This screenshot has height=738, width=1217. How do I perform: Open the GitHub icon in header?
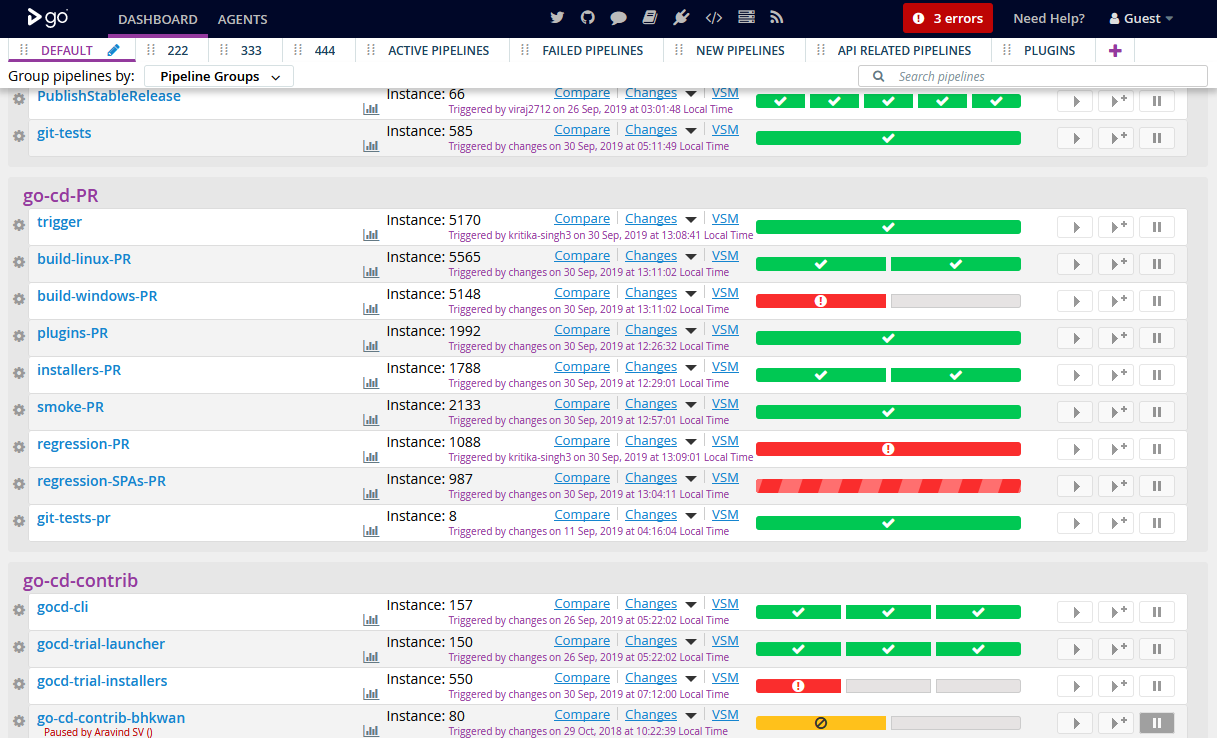(588, 18)
